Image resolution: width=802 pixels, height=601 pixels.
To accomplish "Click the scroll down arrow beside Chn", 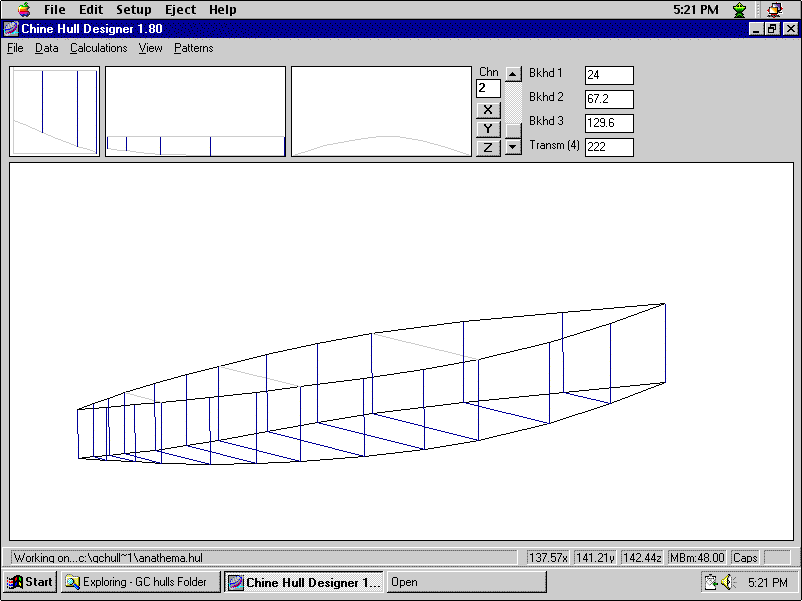I will [x=513, y=147].
